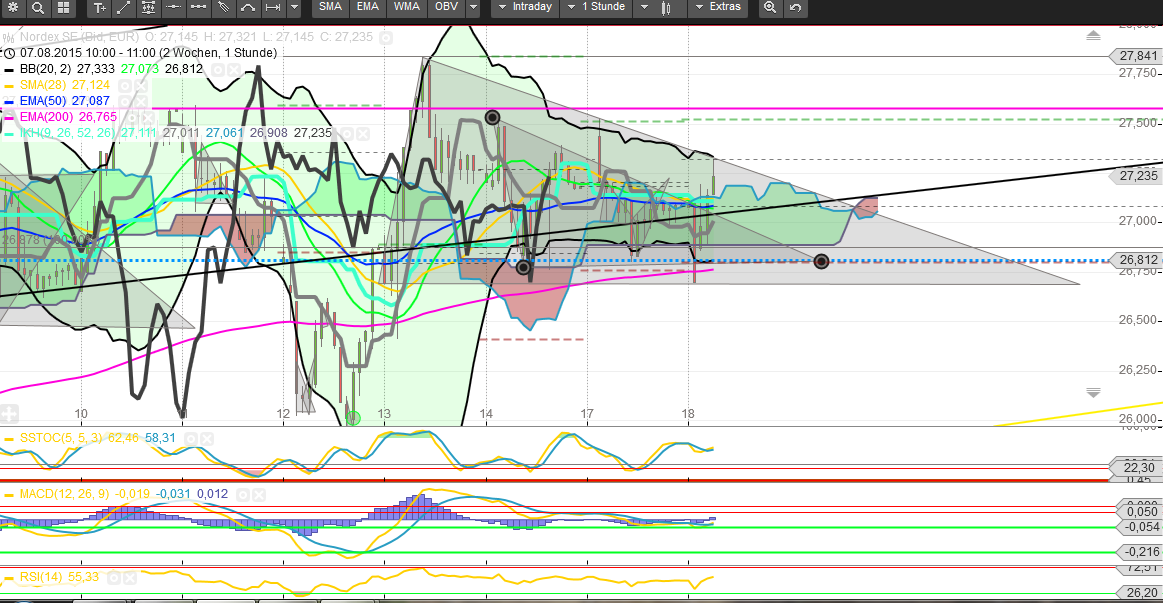The height and width of the screenshot is (603, 1163).
Task: Open the Extras dropdown menu
Action: coord(716,7)
